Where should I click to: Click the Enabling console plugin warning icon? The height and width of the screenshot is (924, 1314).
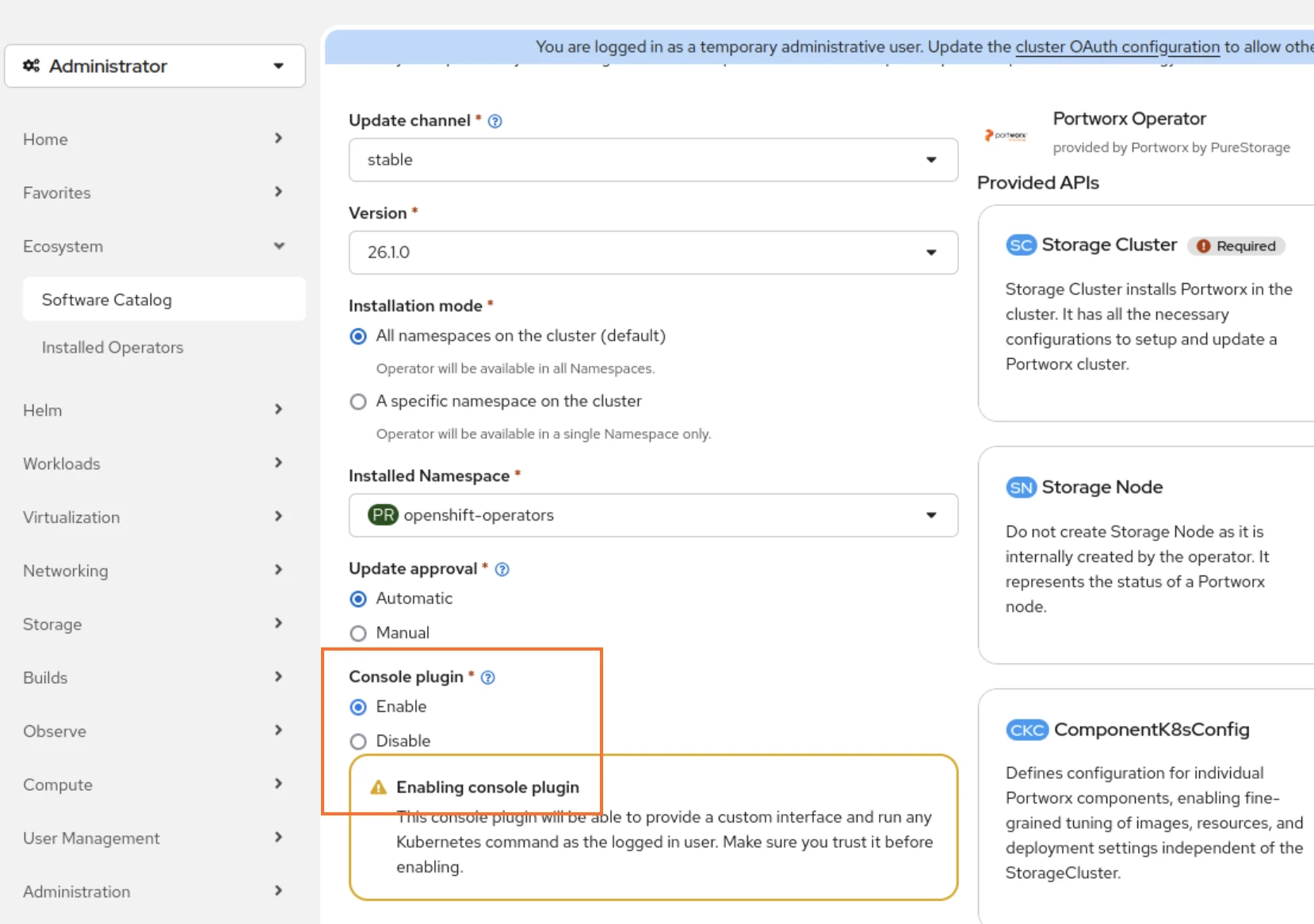(x=379, y=788)
